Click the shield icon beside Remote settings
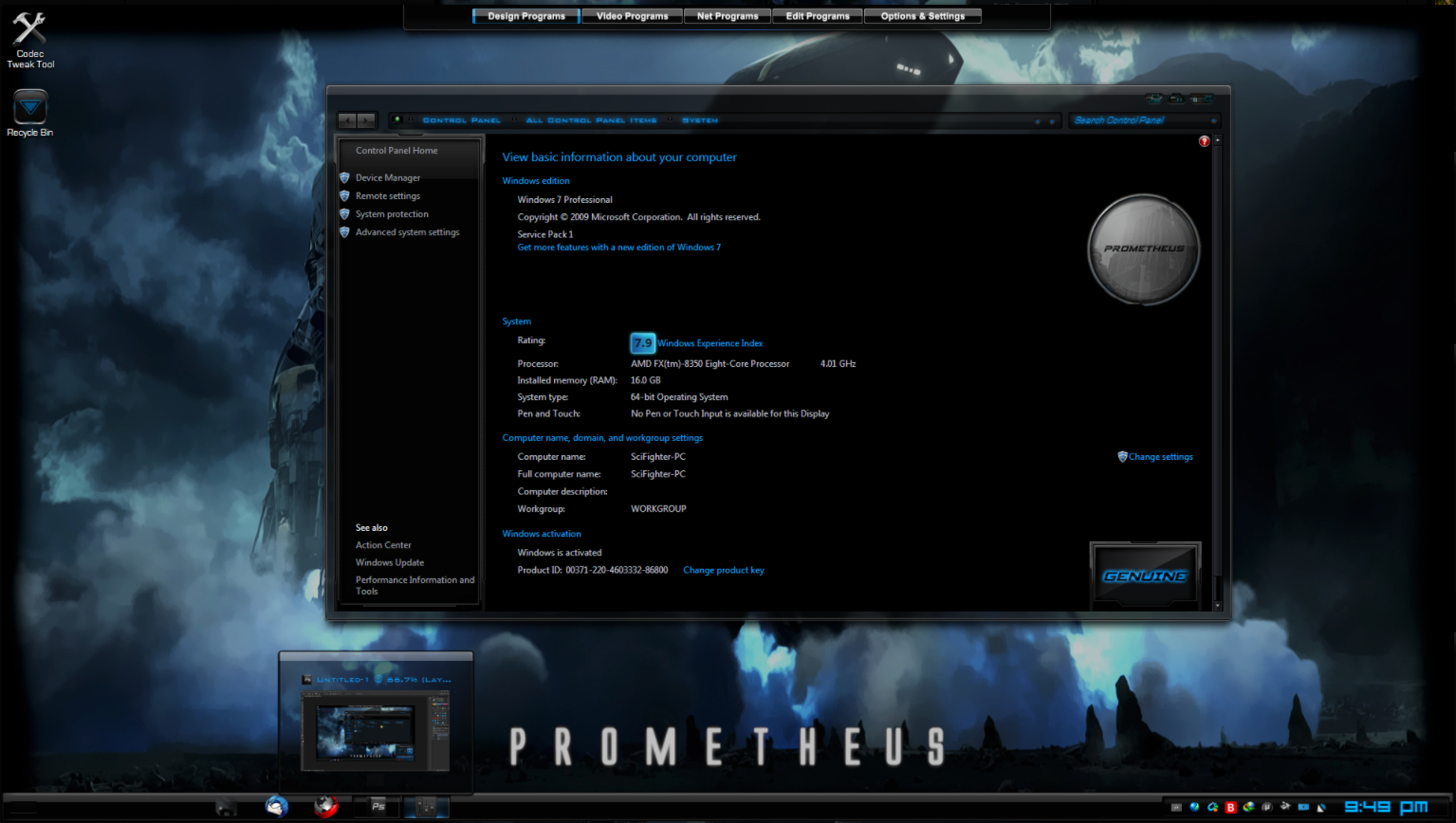The width and height of the screenshot is (1456, 823). (x=344, y=195)
